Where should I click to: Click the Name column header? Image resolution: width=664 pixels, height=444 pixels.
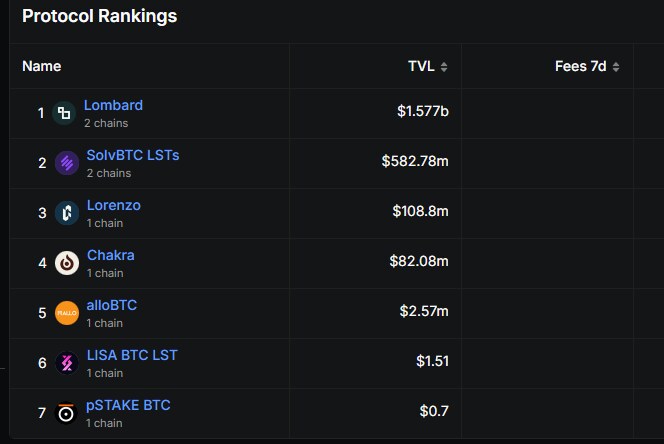pyautogui.click(x=42, y=67)
